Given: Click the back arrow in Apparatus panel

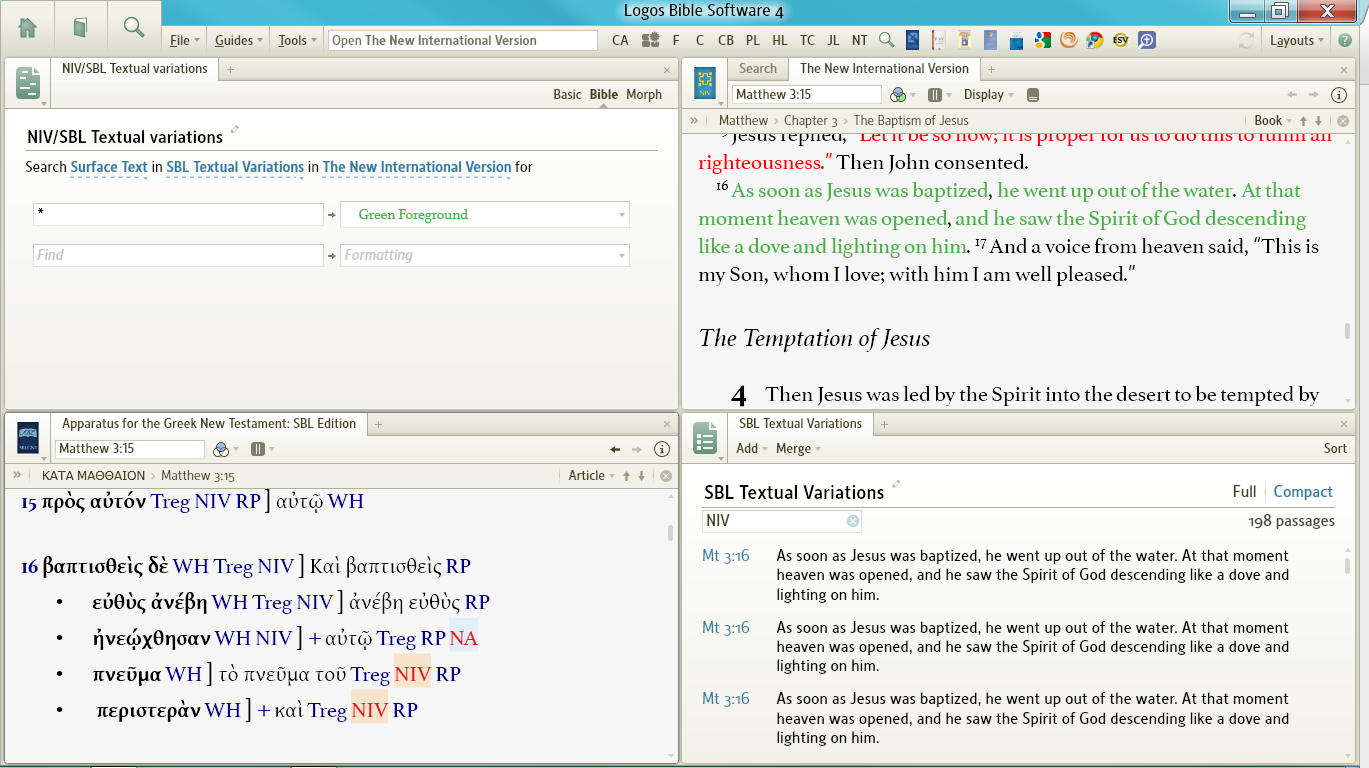Looking at the screenshot, I should pyautogui.click(x=616, y=450).
